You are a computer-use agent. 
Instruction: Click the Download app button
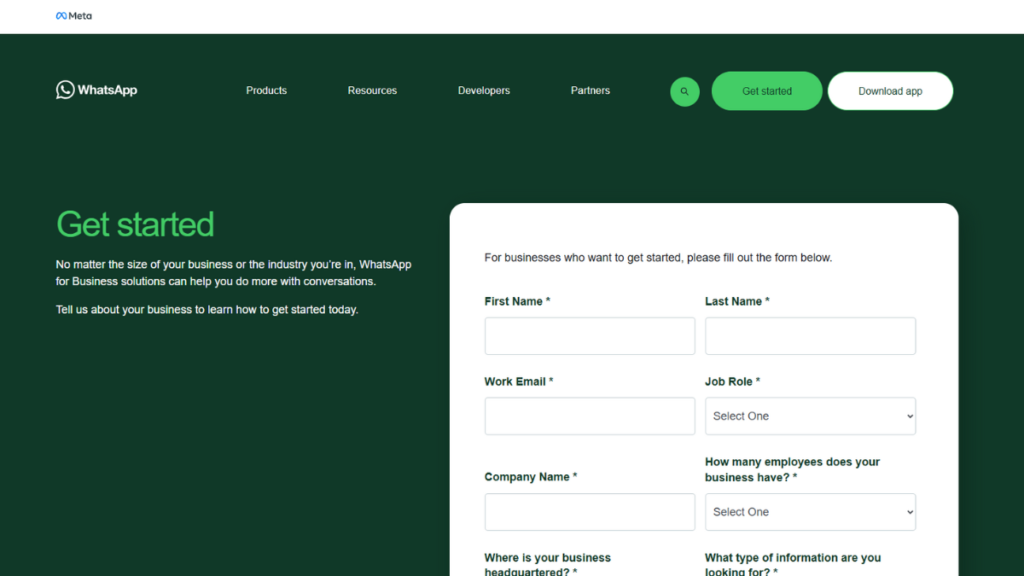click(x=890, y=90)
